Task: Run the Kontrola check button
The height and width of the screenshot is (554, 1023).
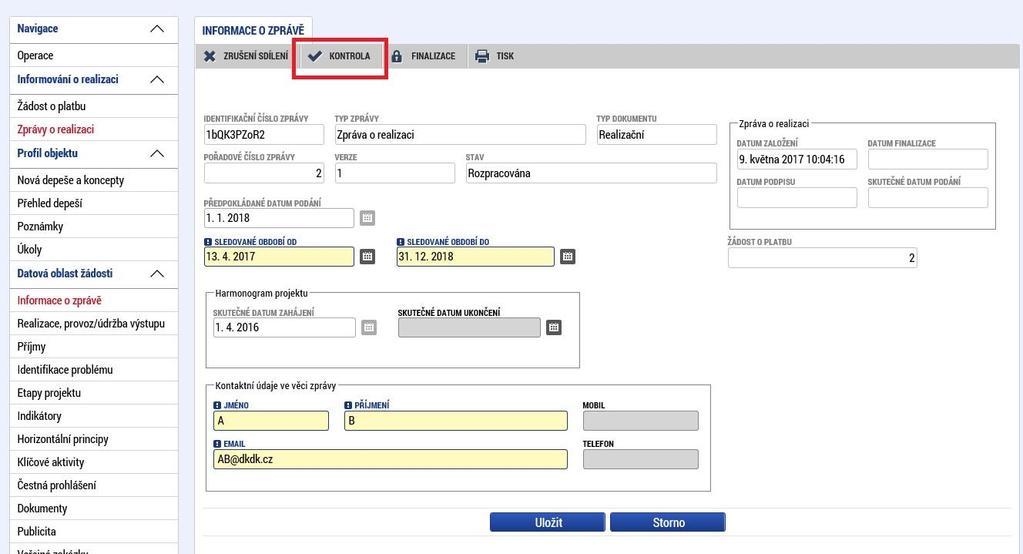Action: [339, 56]
